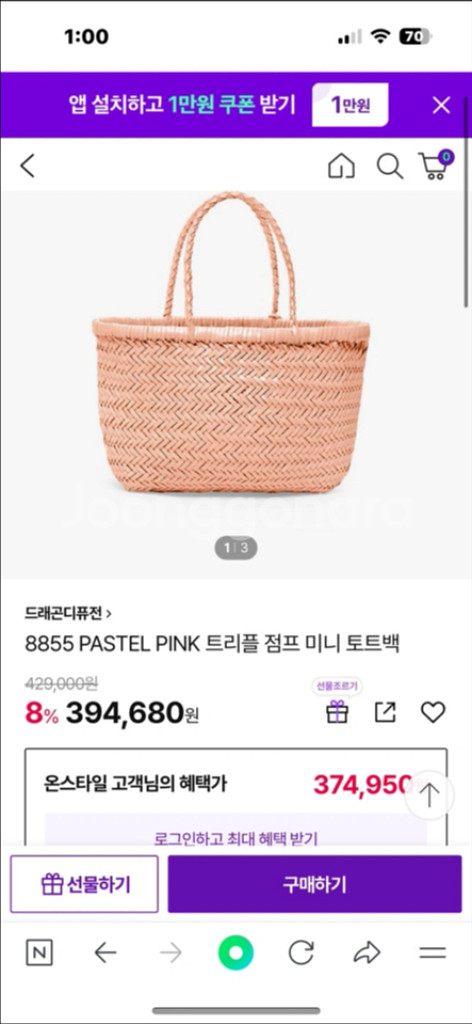Add product to wishlist heart
This screenshot has height=1024, width=472.
coord(433,712)
